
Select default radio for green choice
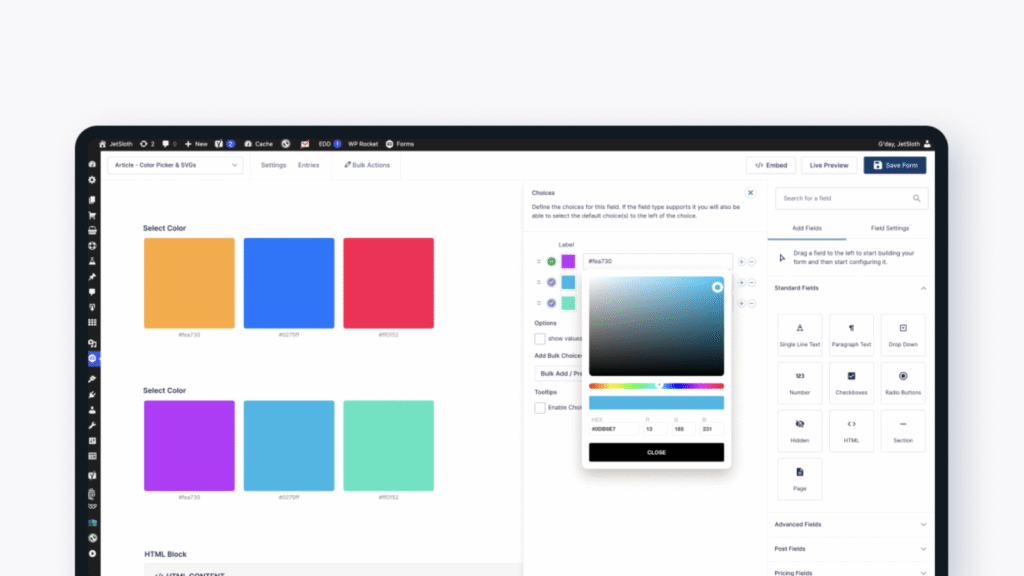(x=551, y=303)
